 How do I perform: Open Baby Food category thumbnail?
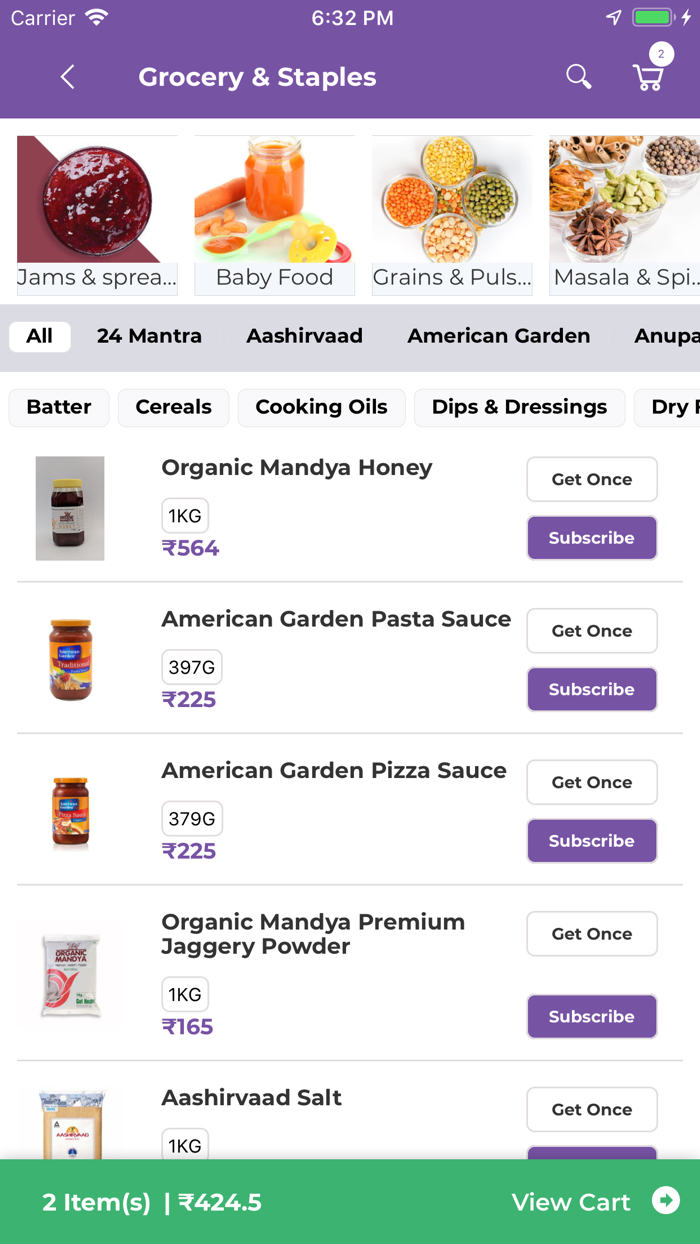(x=274, y=215)
